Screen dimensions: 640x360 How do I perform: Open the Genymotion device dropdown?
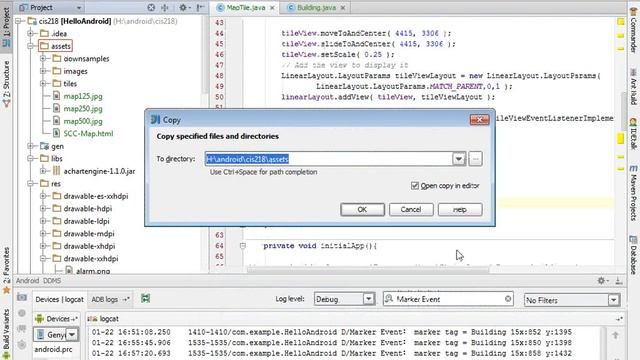(72, 335)
